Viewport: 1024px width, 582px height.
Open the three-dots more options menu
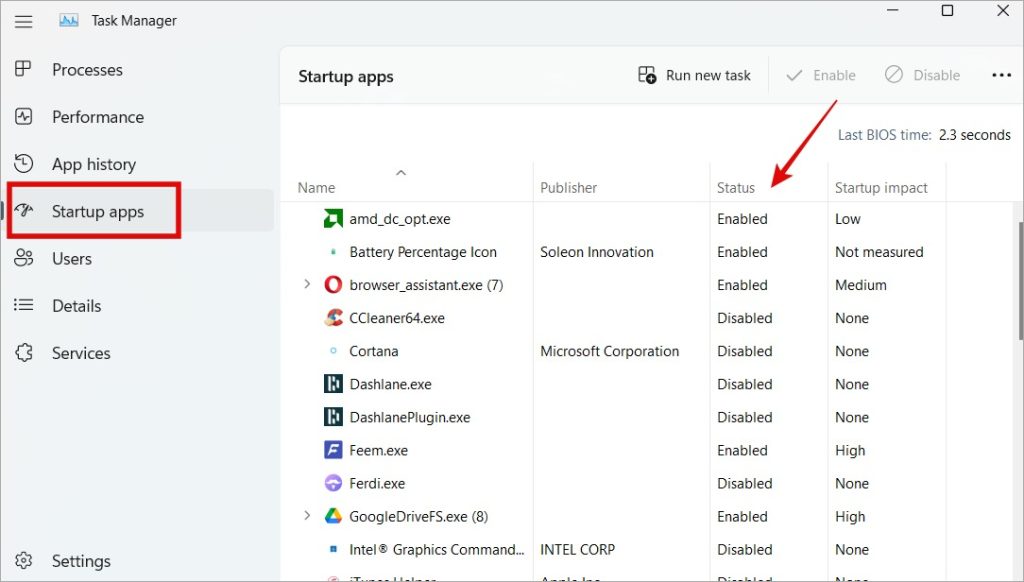[1001, 75]
